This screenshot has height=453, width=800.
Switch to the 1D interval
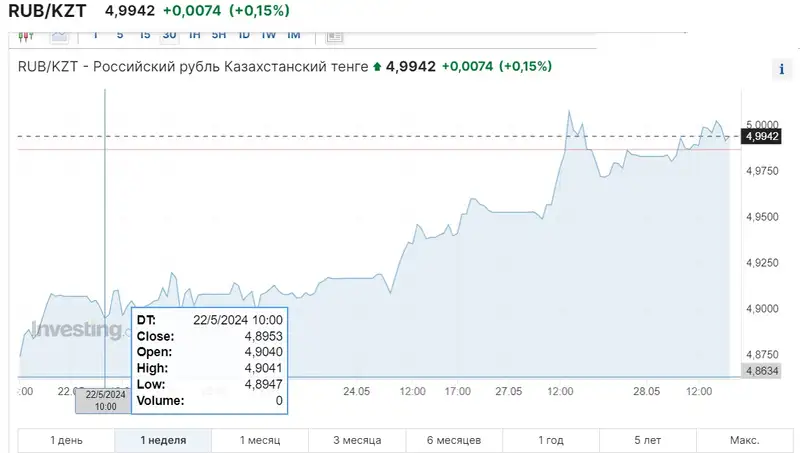click(244, 35)
